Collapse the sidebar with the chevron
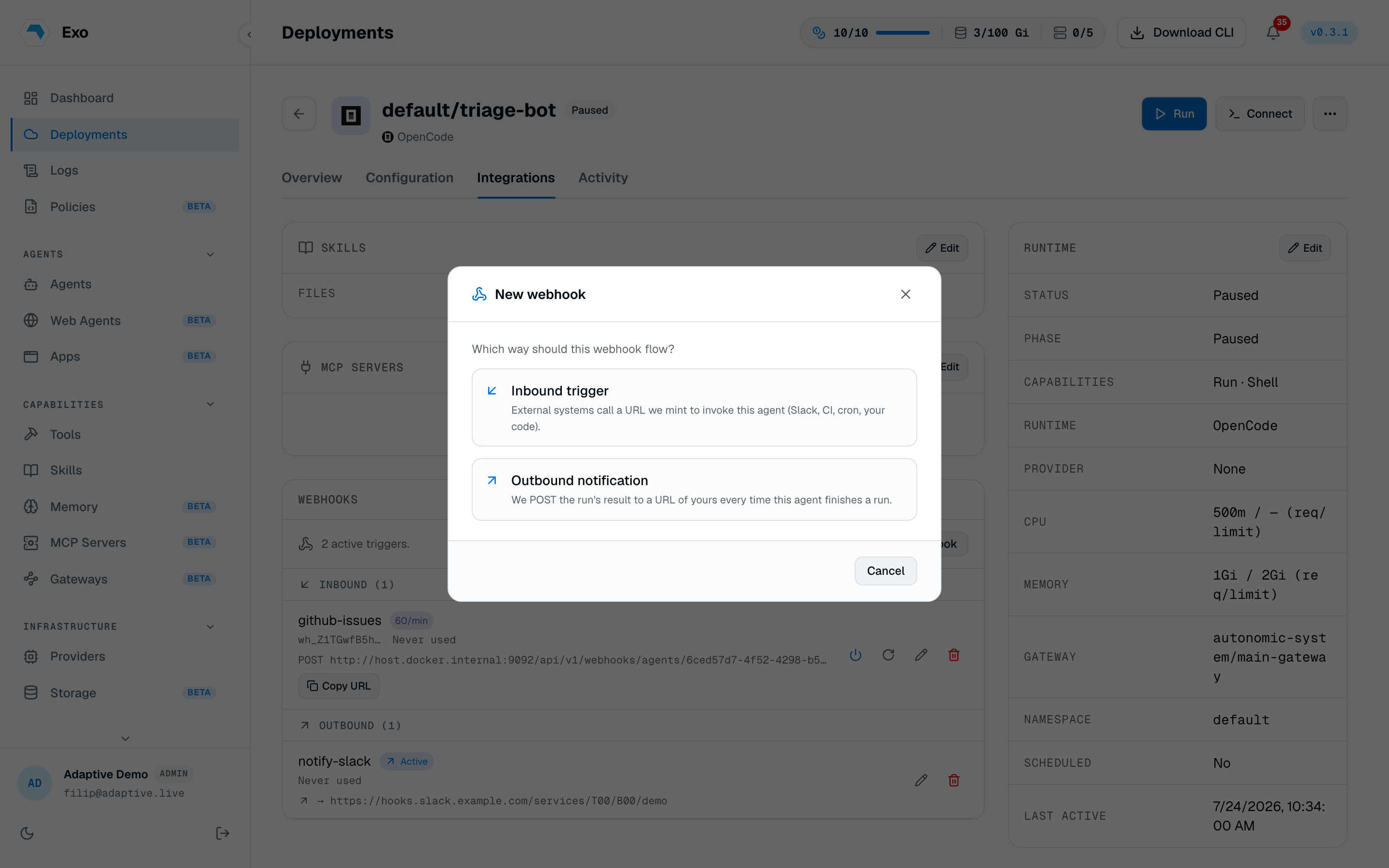Viewport: 1389px width, 868px height. pos(248,34)
